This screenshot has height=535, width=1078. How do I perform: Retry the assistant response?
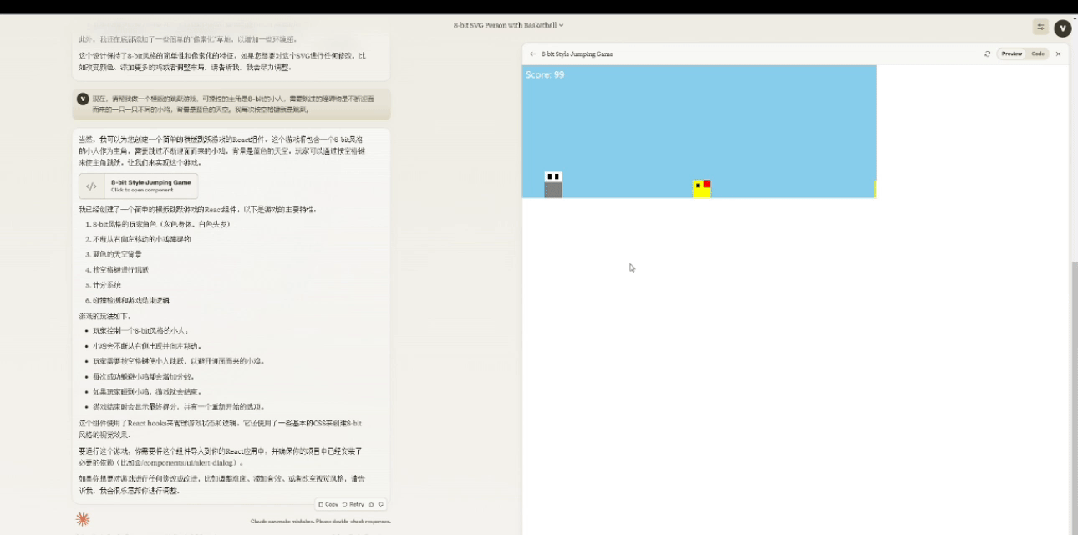(353, 504)
